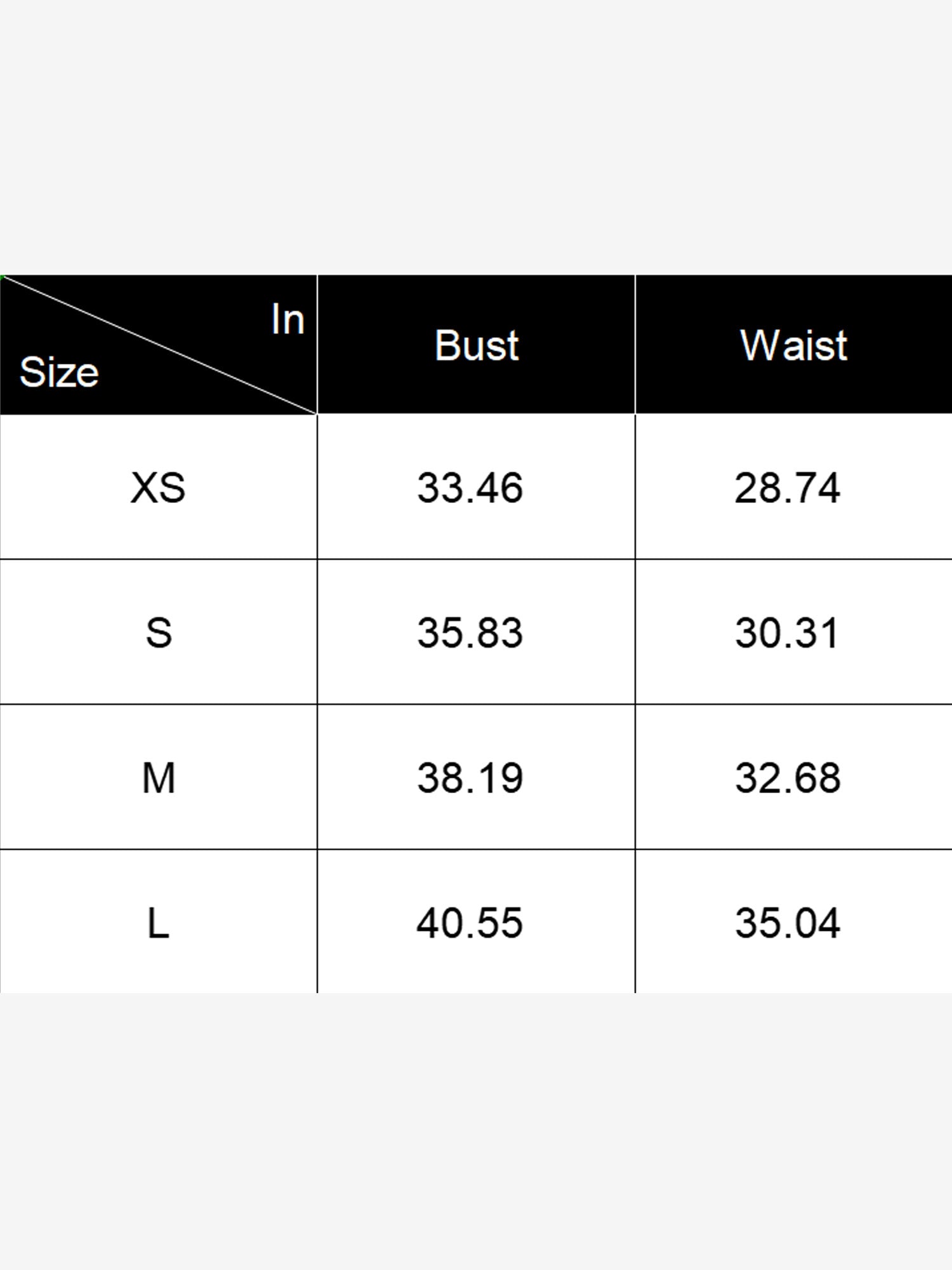Click the diagonal line in header cell
952x1270 pixels.
tap(159, 345)
